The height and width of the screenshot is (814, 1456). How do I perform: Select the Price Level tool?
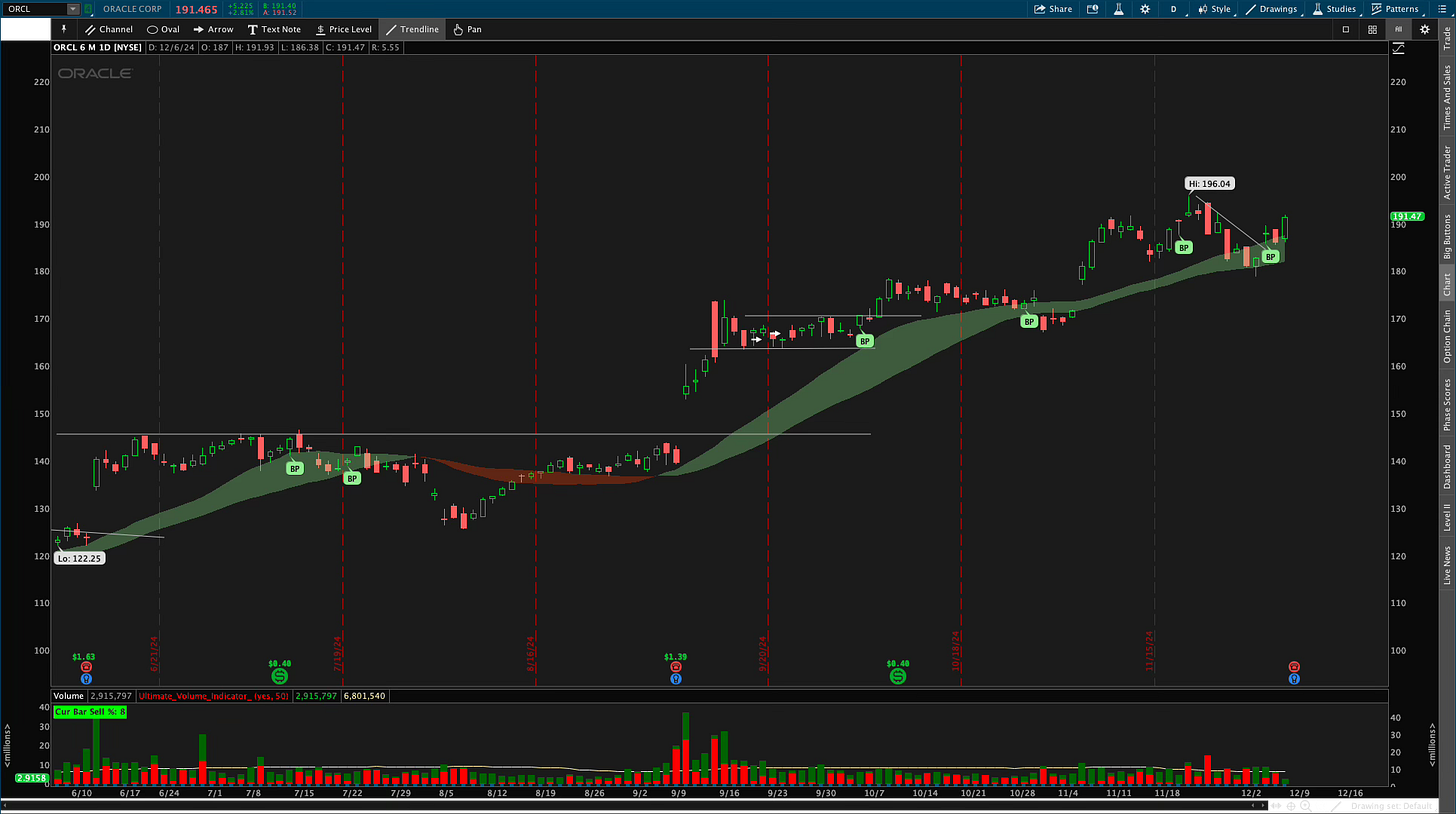tap(343, 29)
